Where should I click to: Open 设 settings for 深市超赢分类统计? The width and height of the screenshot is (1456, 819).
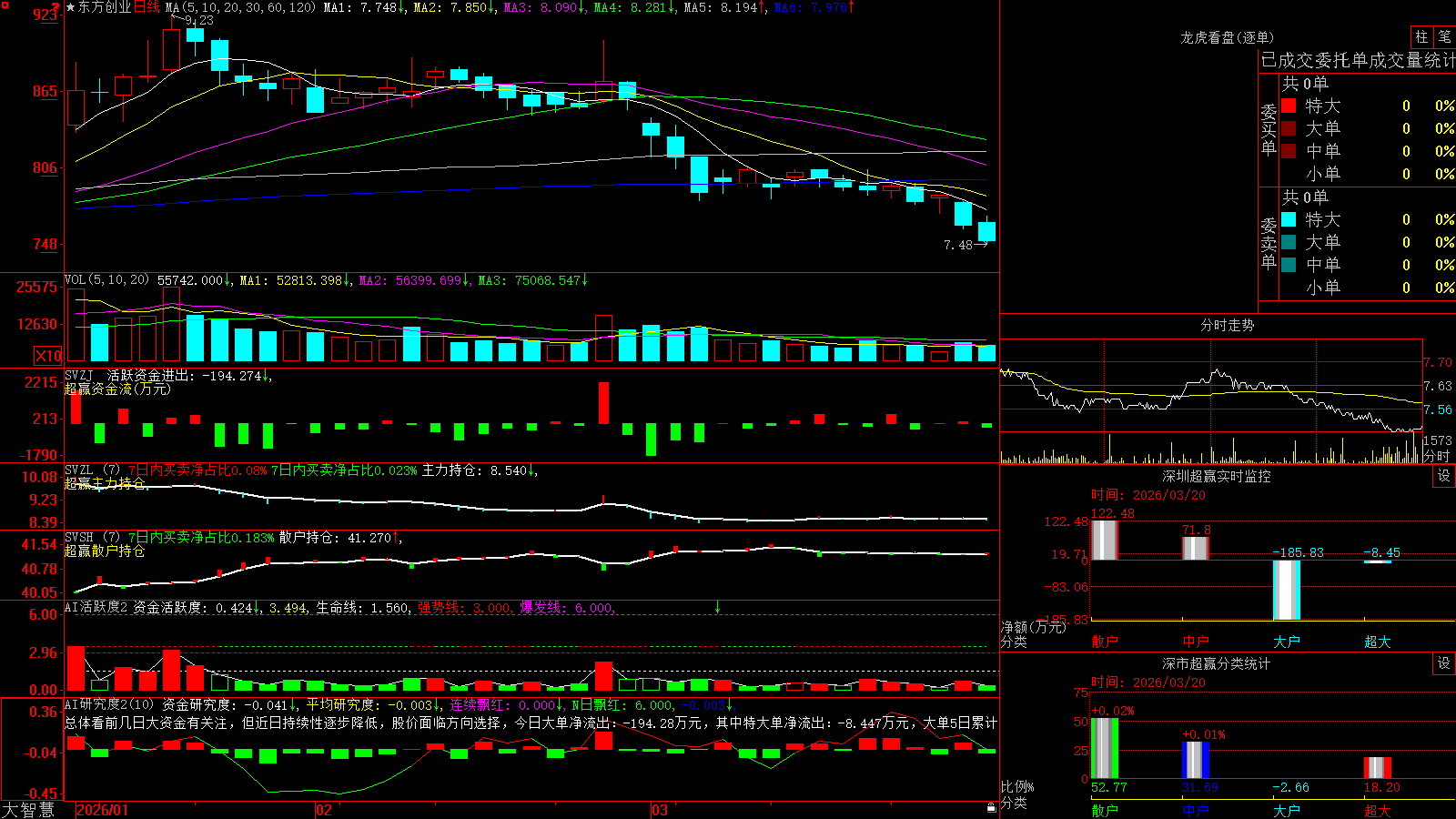coord(1444,663)
